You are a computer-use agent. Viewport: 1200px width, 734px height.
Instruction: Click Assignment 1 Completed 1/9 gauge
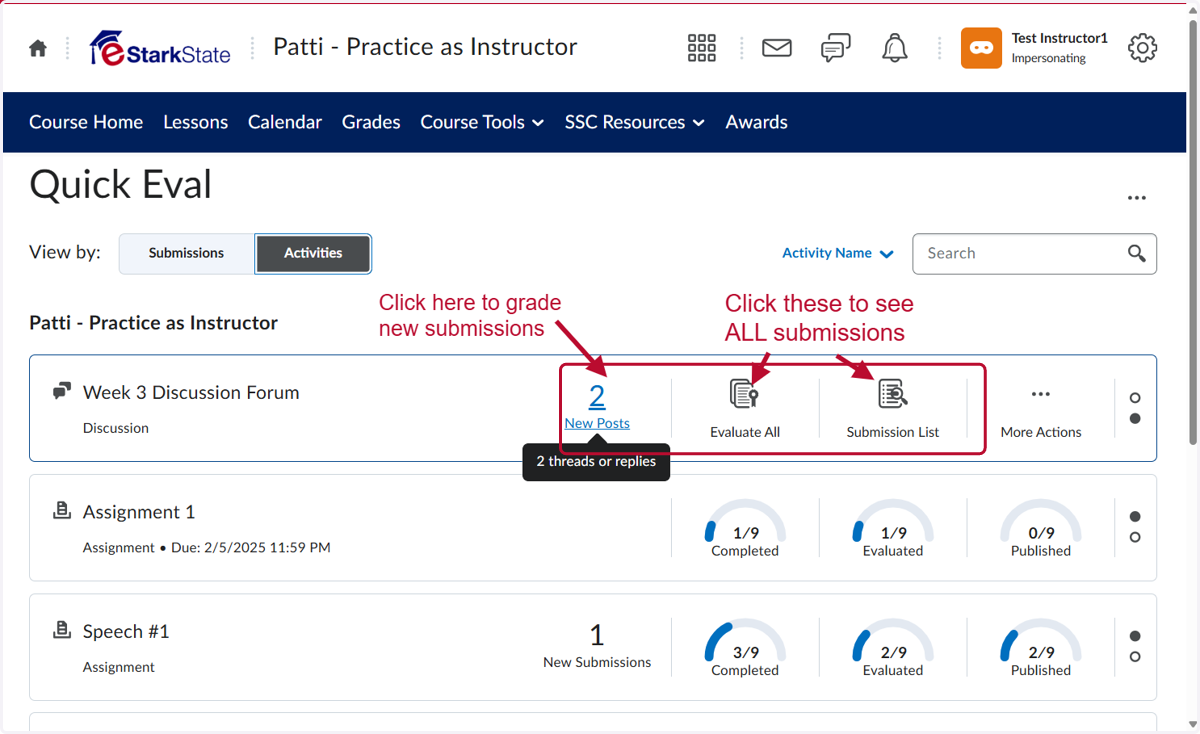(745, 530)
